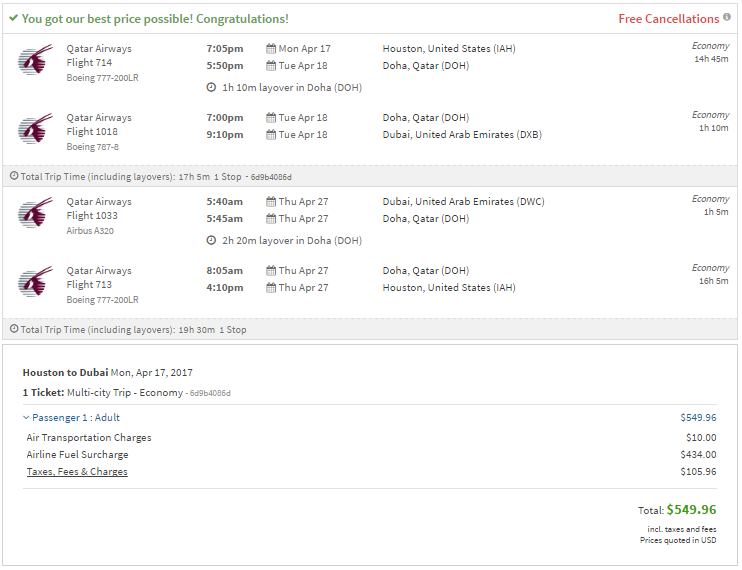Click the $434.00 fuel surcharge amount
Image resolution: width=742 pixels, height=570 pixels.
[x=698, y=455]
